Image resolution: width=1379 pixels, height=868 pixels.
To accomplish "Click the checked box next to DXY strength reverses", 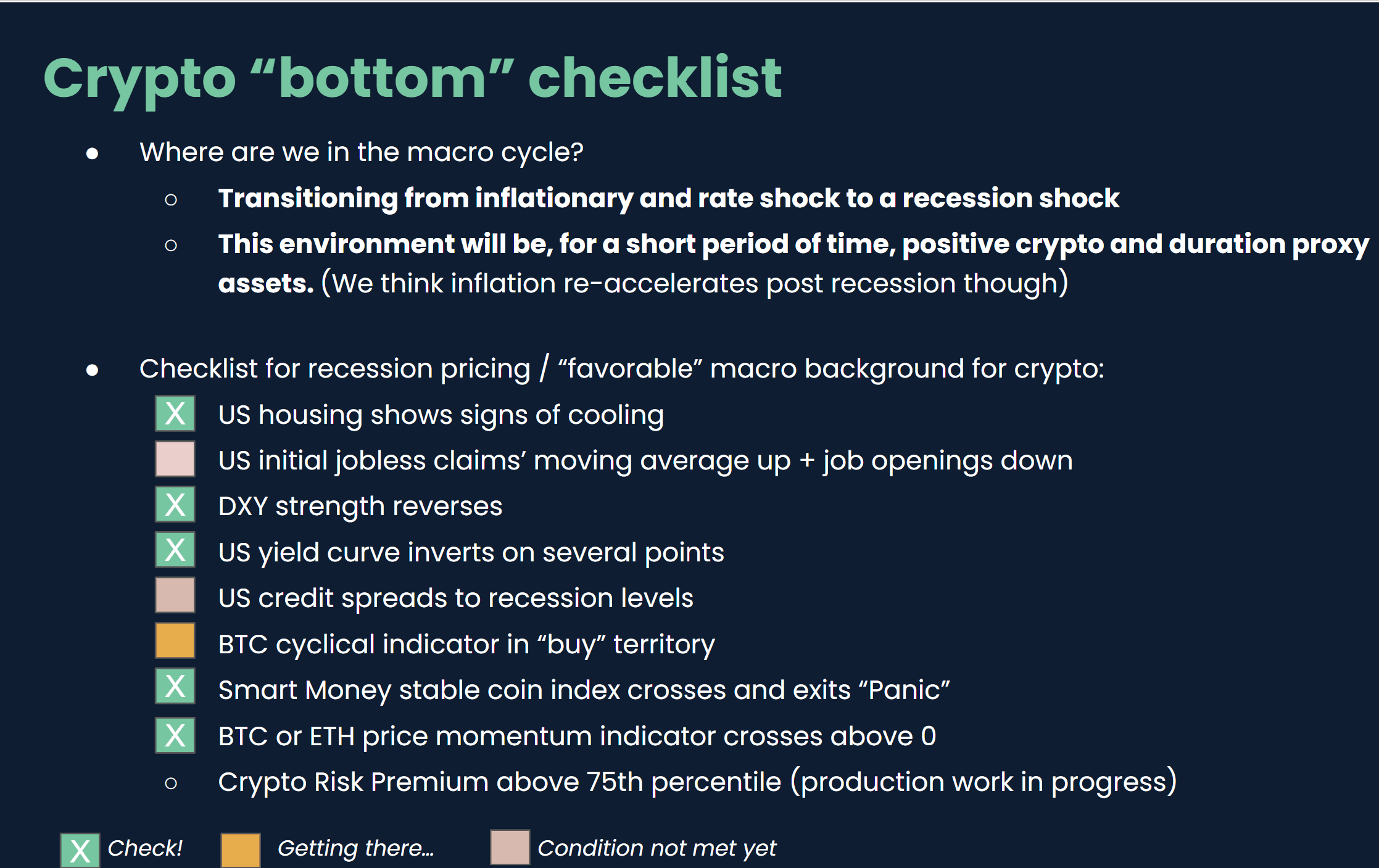I will [175, 505].
